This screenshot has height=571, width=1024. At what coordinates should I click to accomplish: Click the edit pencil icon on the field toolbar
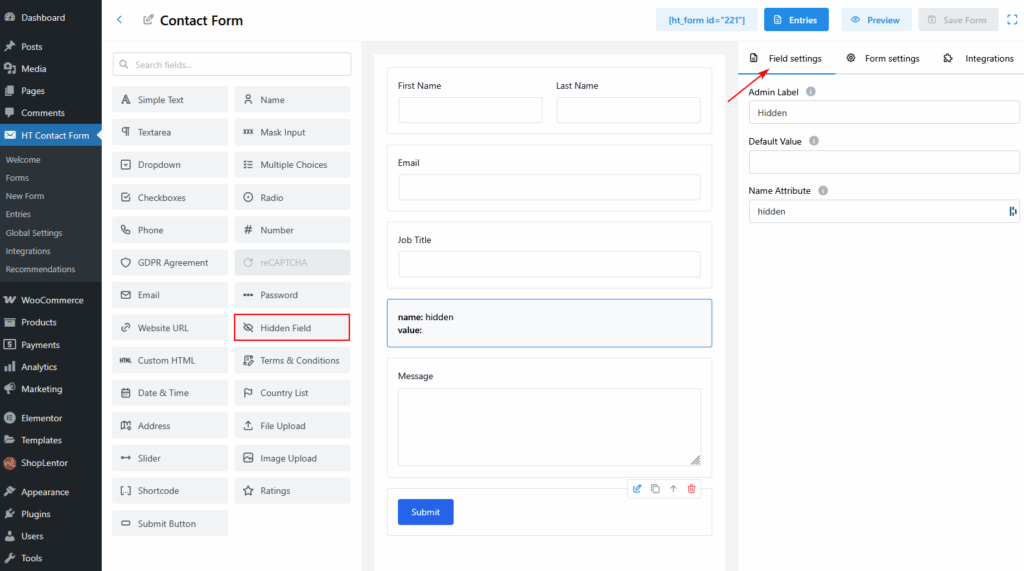[x=637, y=488]
